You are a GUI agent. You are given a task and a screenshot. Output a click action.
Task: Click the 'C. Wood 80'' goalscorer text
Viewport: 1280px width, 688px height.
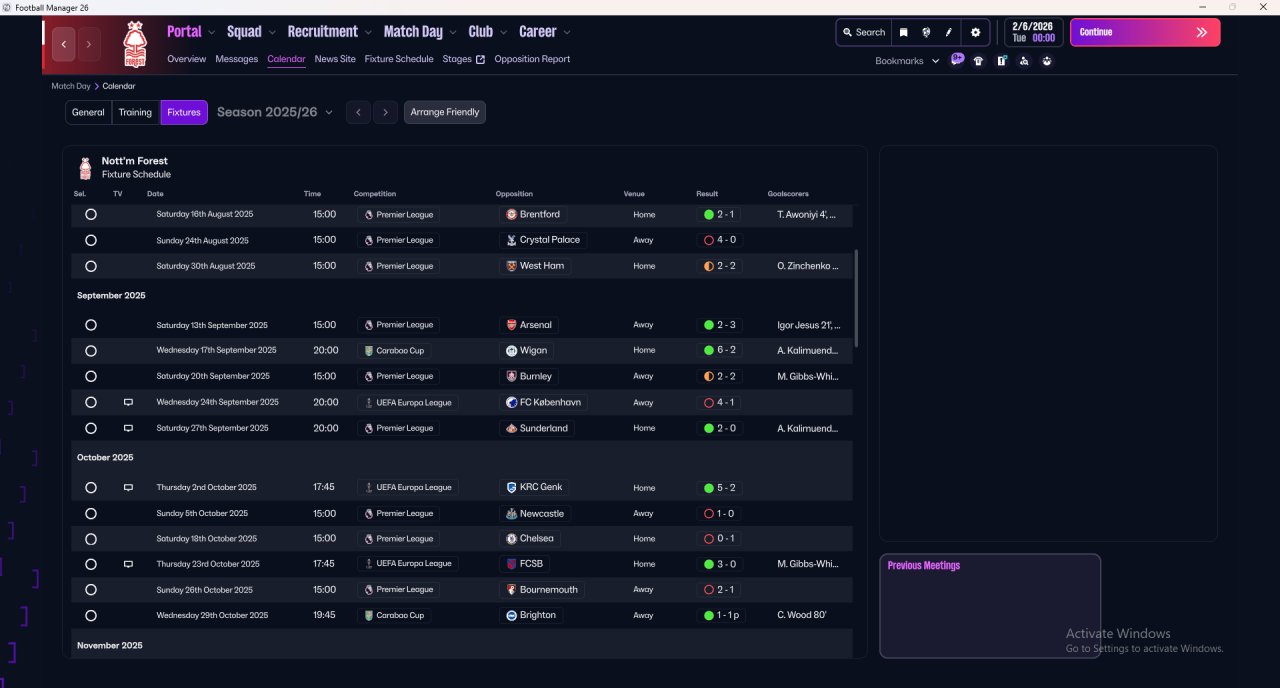click(x=802, y=616)
